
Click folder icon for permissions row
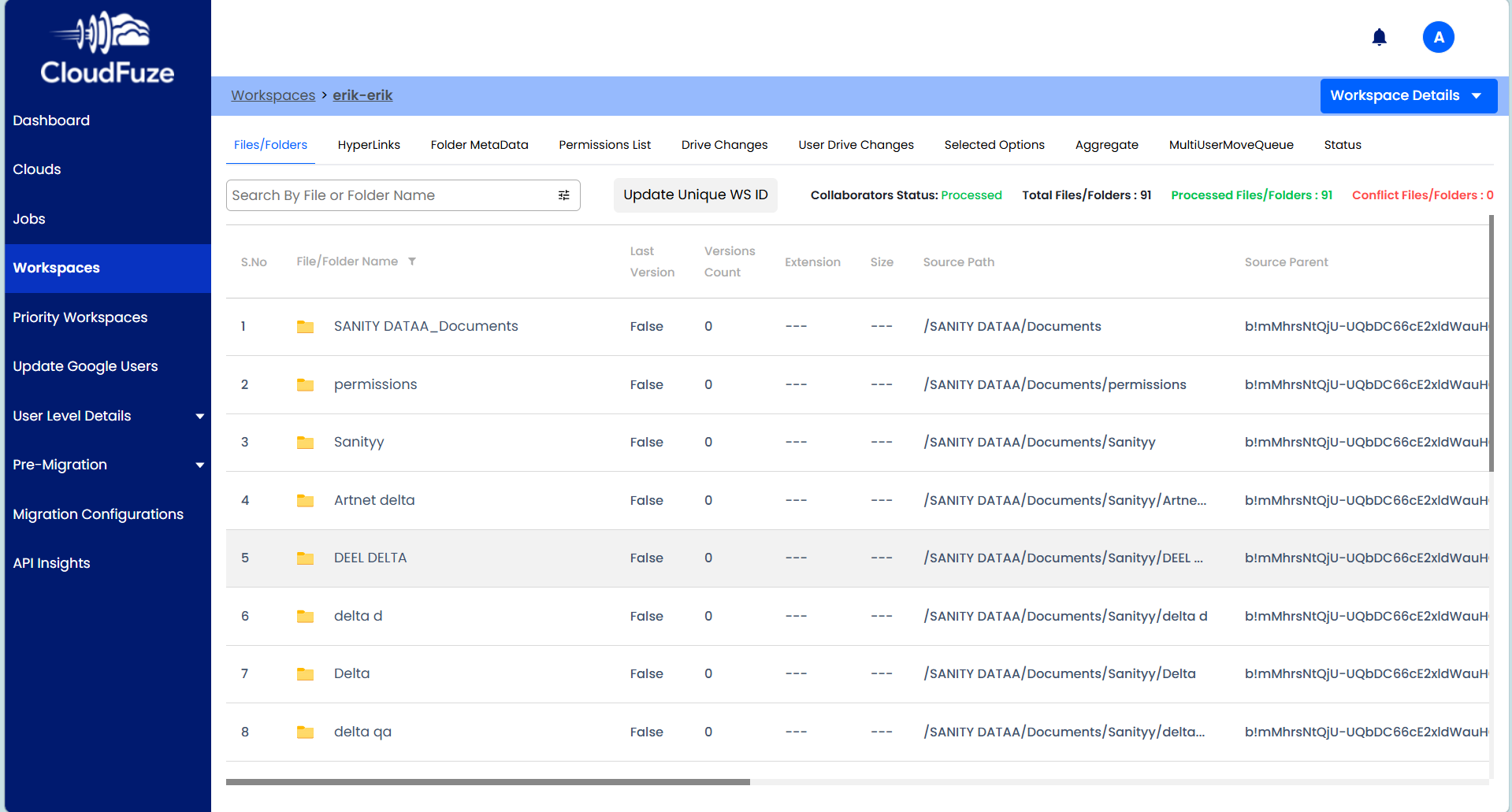305,385
